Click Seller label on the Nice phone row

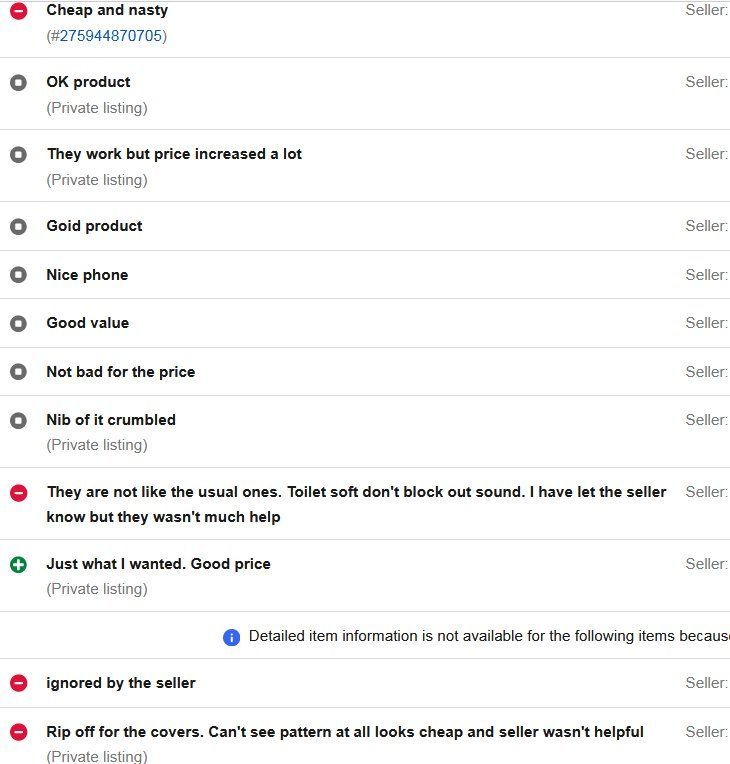707,275
